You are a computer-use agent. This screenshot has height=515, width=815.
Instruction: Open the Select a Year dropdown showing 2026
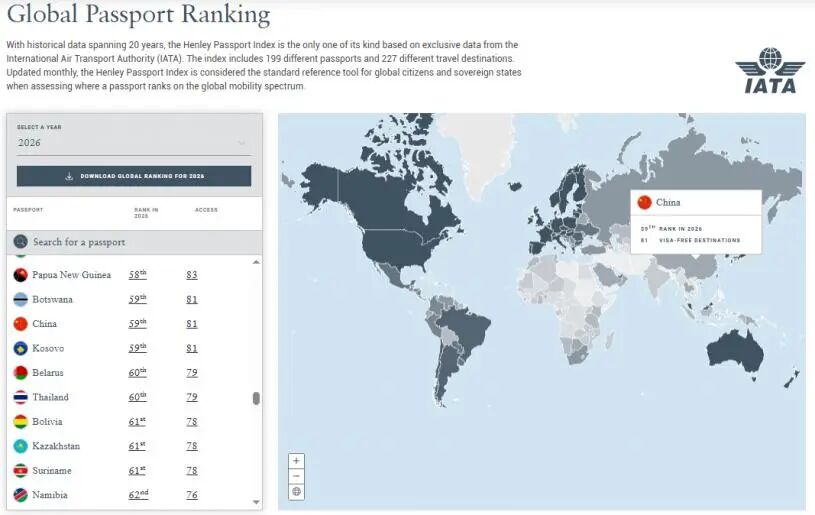click(x=134, y=143)
